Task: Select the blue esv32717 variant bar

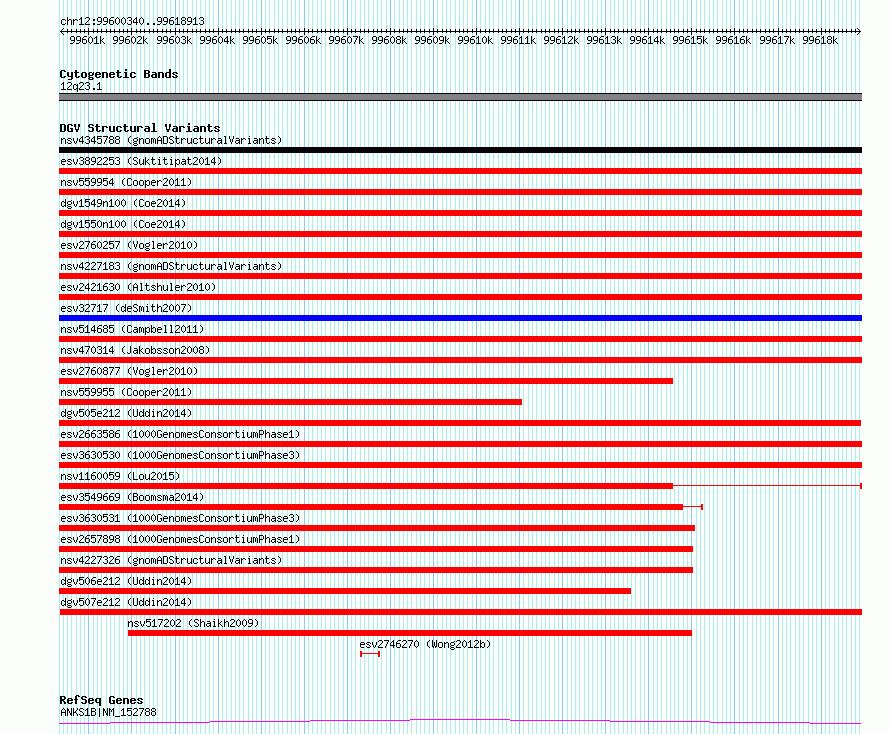Action: [x=460, y=318]
